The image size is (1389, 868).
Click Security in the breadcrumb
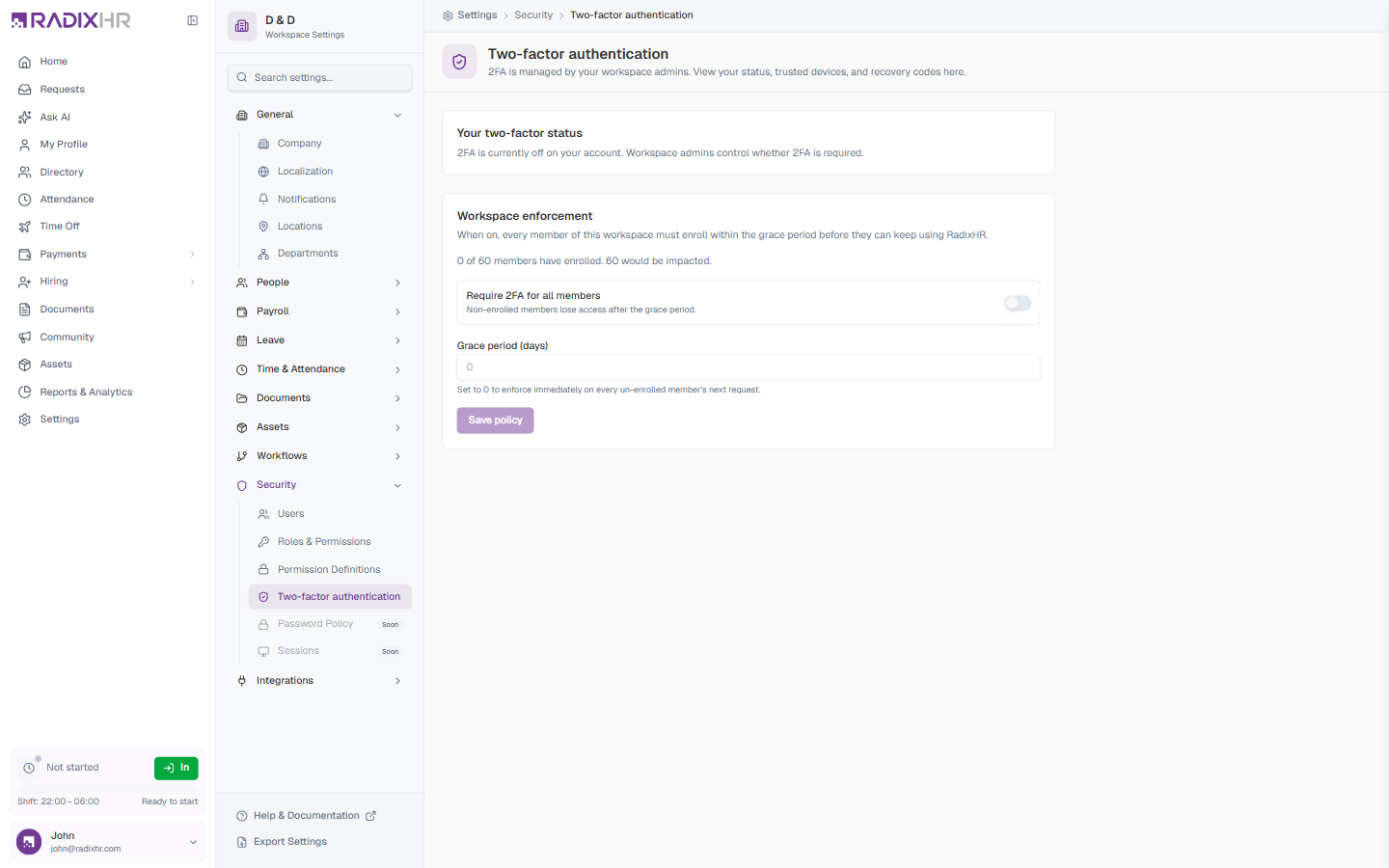pos(533,15)
